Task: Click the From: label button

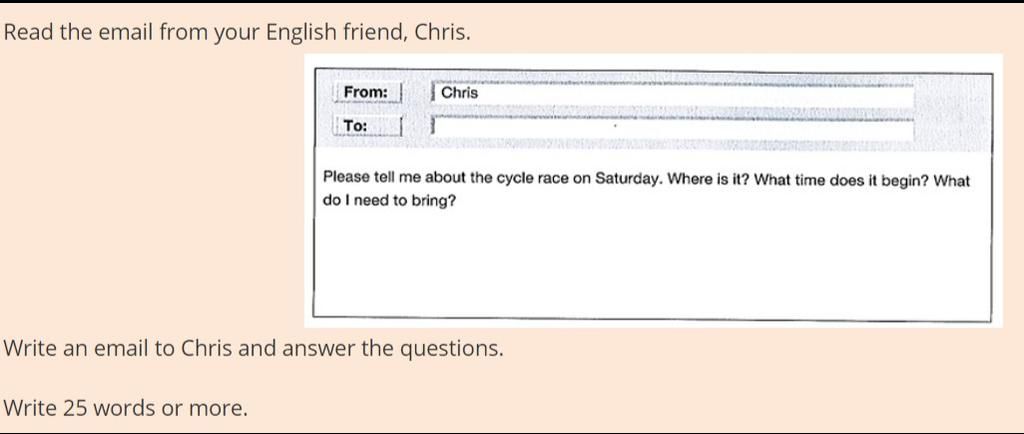Action: pos(366,93)
